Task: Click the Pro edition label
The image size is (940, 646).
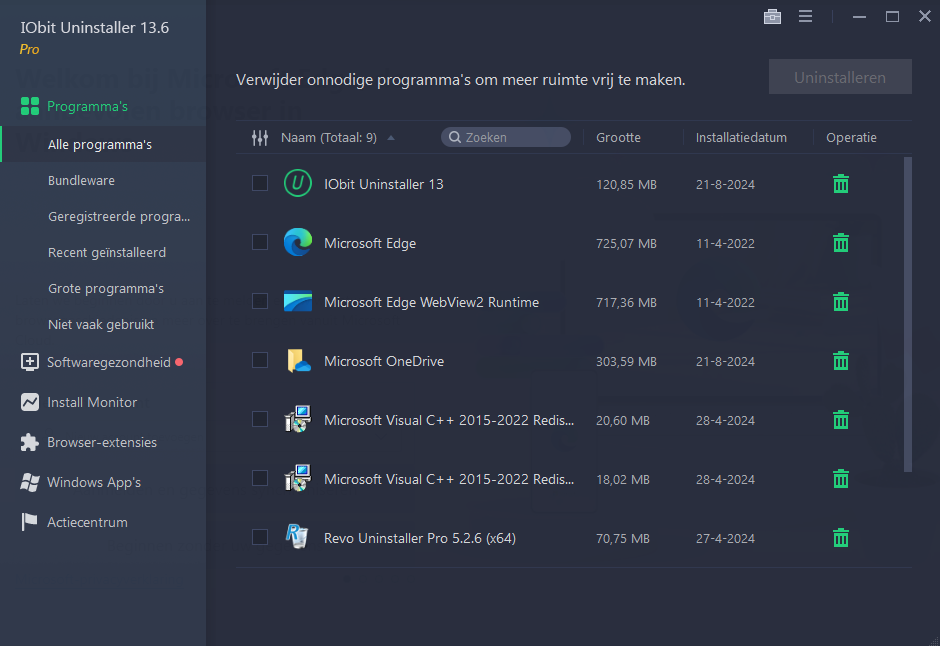Action: pos(29,49)
